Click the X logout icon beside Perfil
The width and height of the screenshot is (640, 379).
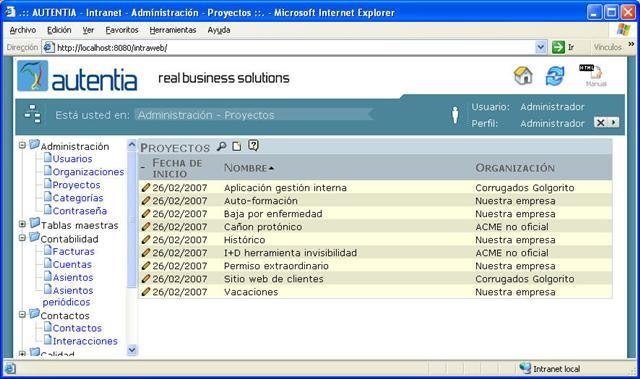point(600,122)
